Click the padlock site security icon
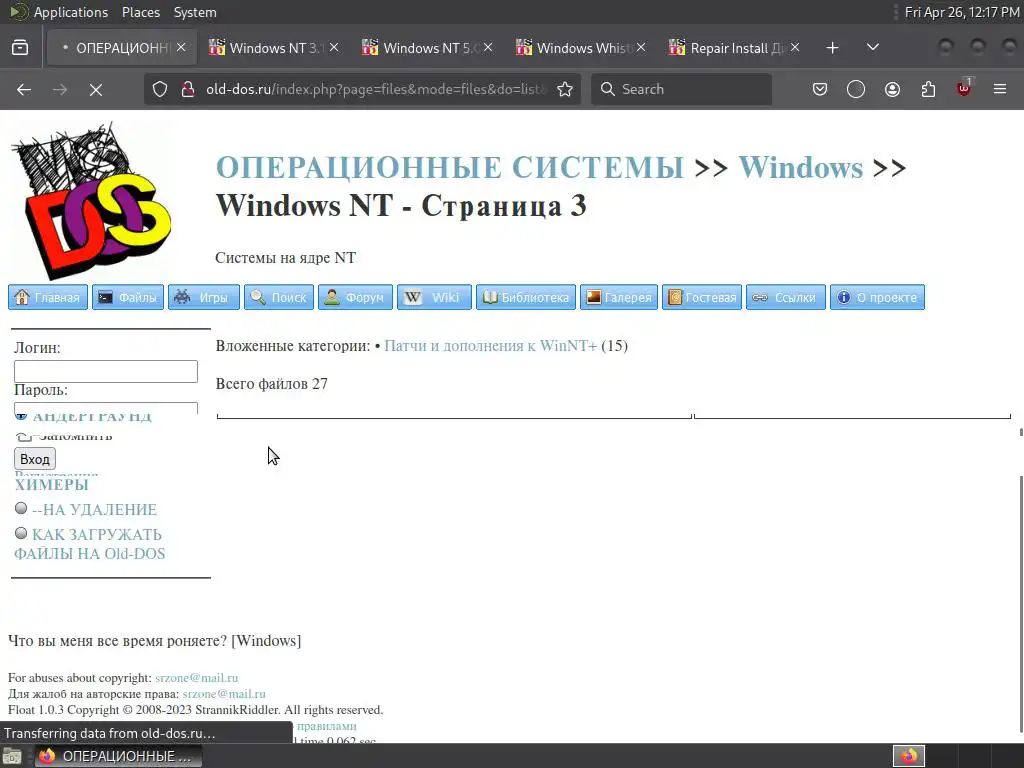Viewport: 1024px width, 768px height. click(x=188, y=89)
